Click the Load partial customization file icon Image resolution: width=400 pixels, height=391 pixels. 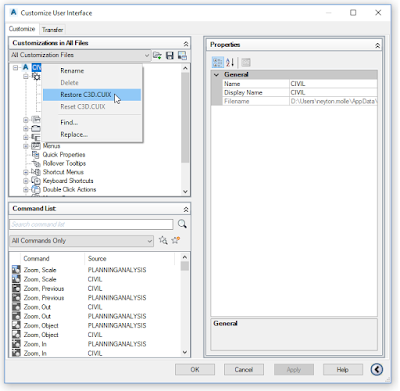157,55
